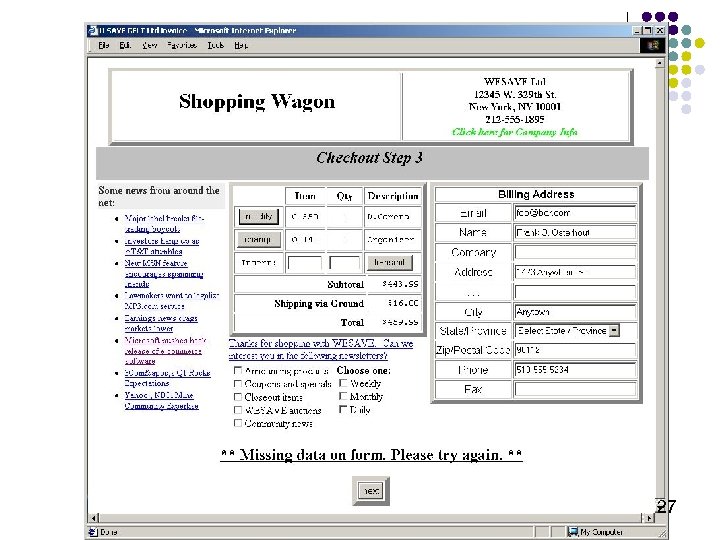Open the Microsoft pushes back release news link
720x540 pixels.
pos(165,351)
